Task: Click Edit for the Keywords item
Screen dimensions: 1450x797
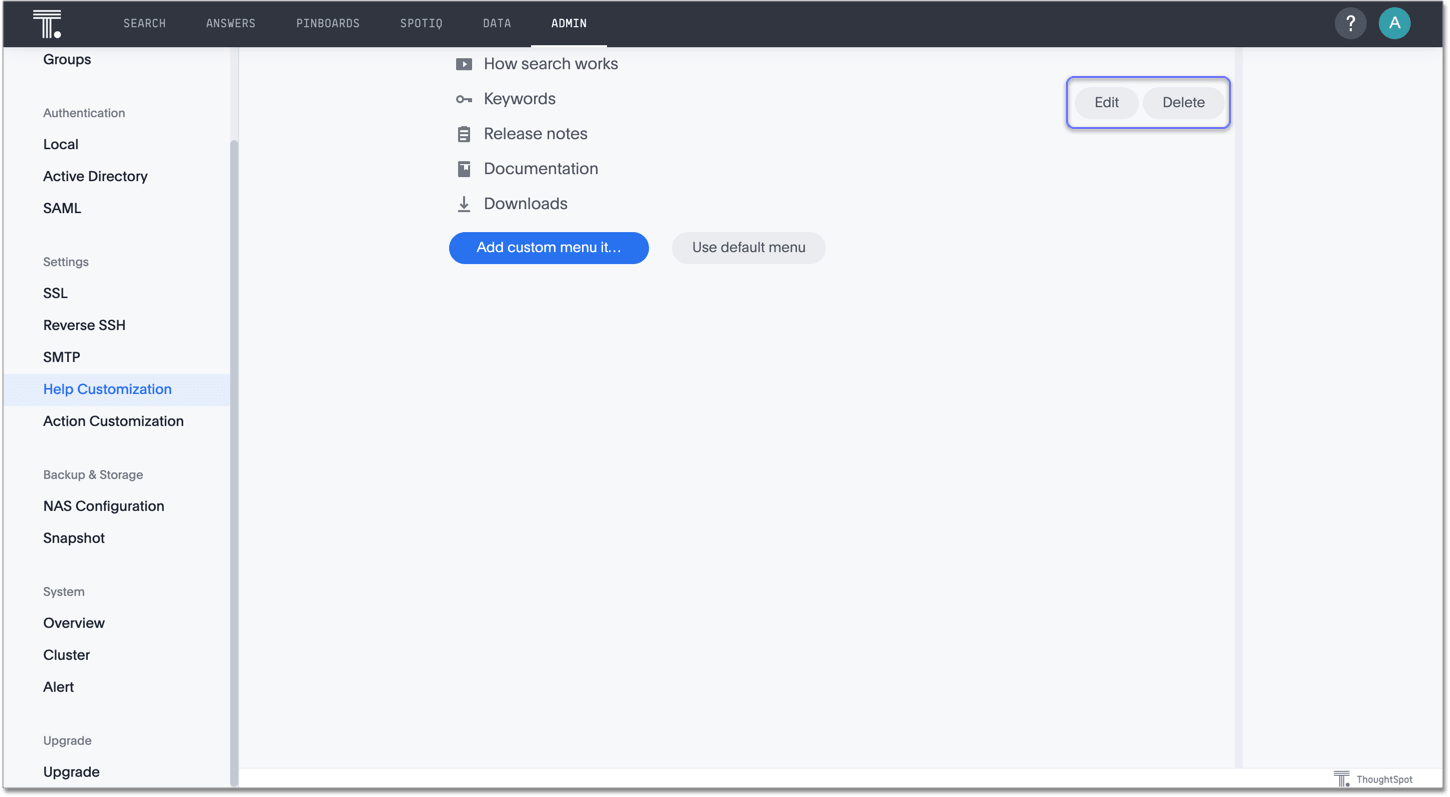Action: pos(1106,103)
